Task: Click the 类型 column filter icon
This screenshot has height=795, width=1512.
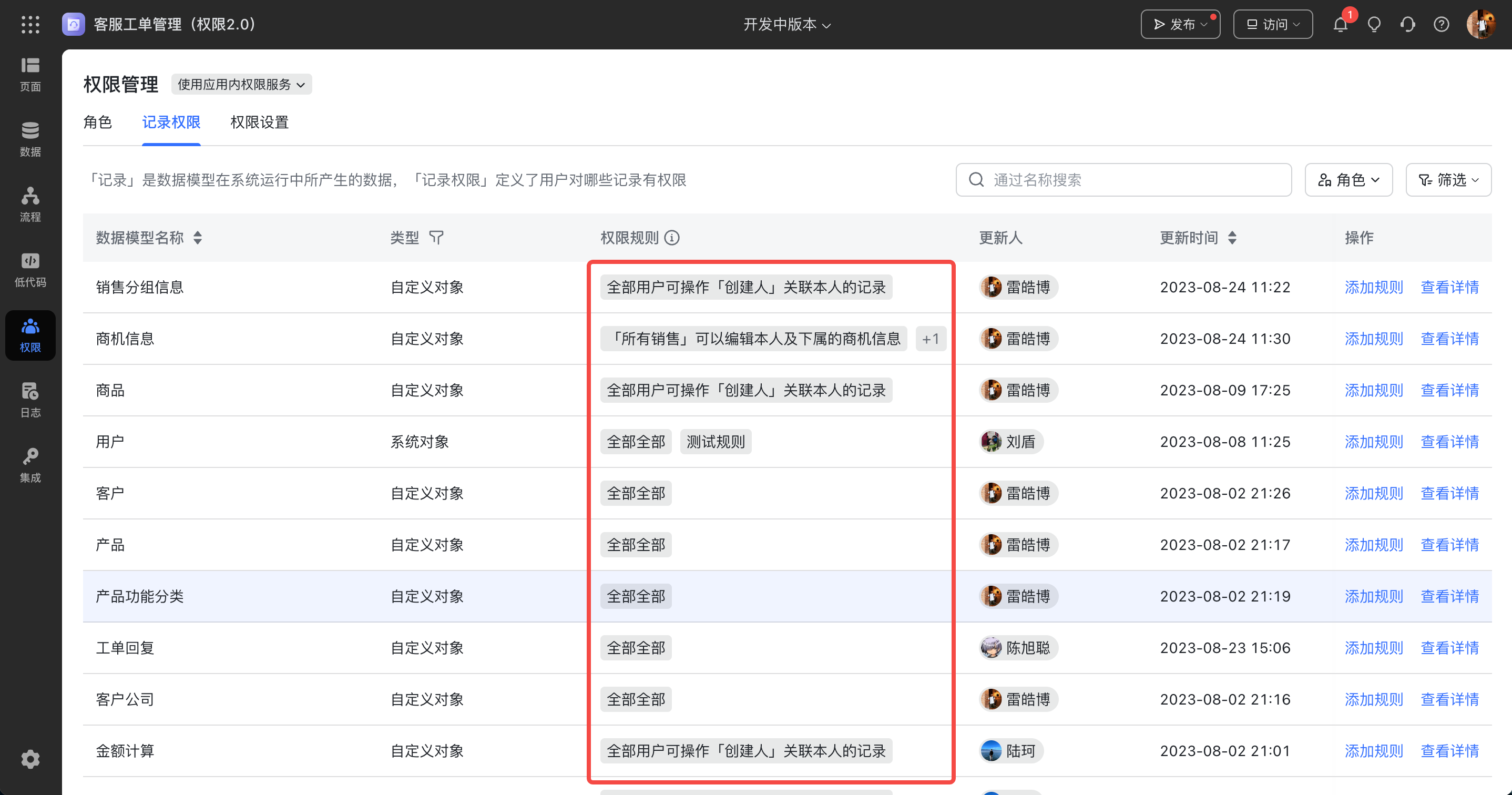Action: [x=436, y=238]
